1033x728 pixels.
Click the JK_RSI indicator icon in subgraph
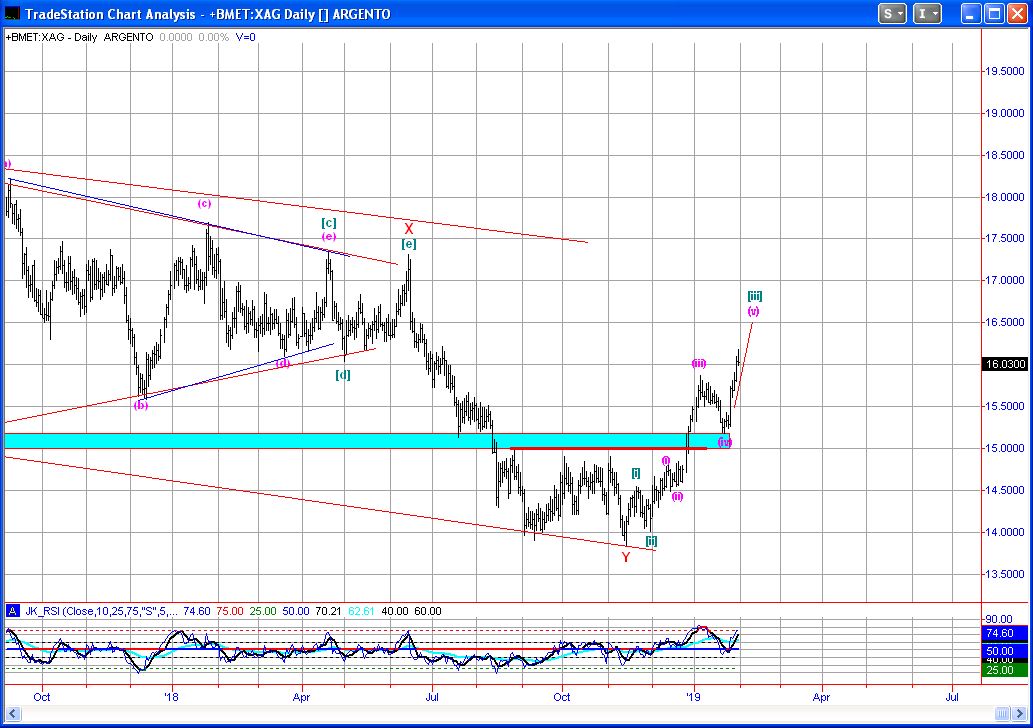tap(12, 610)
